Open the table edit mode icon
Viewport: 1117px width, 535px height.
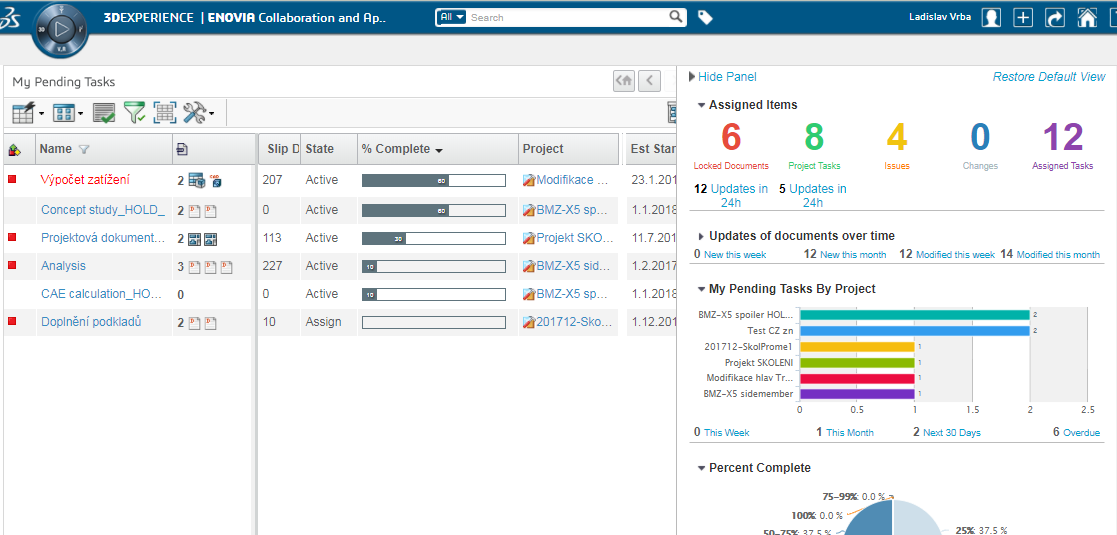(x=24, y=112)
